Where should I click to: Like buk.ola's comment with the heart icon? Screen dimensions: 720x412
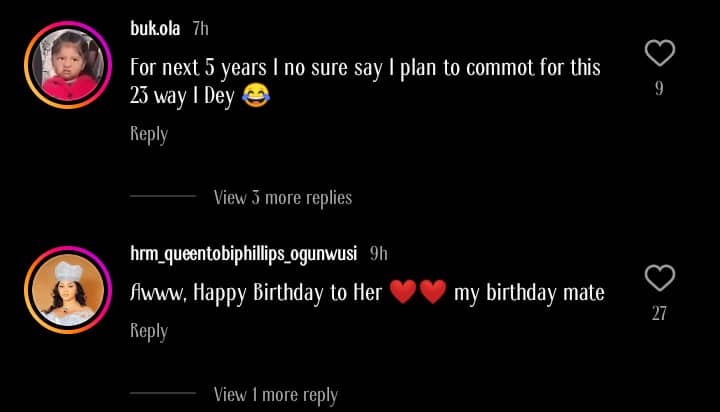point(659,53)
